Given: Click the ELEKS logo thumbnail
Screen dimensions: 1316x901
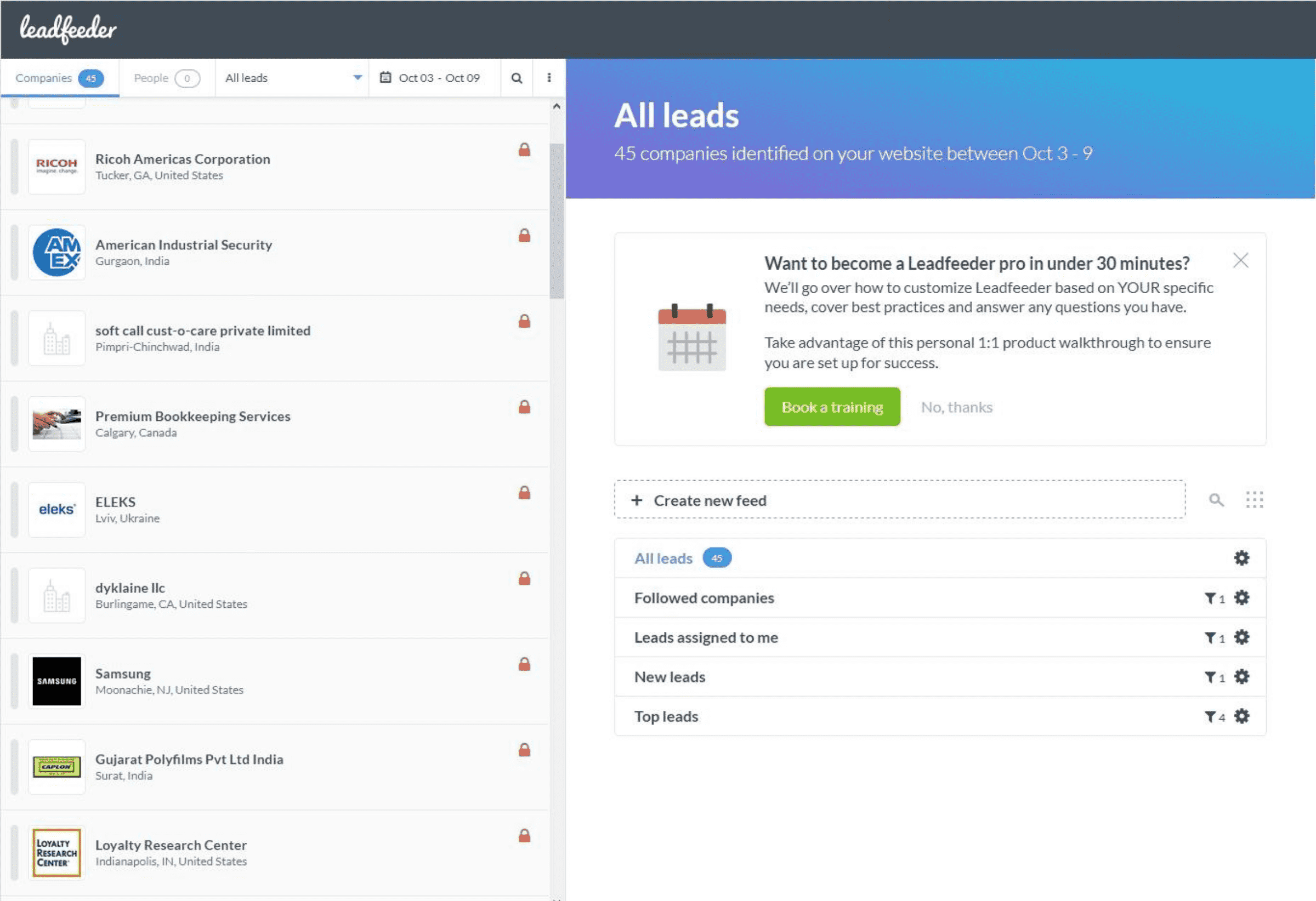Looking at the screenshot, I should [56, 509].
